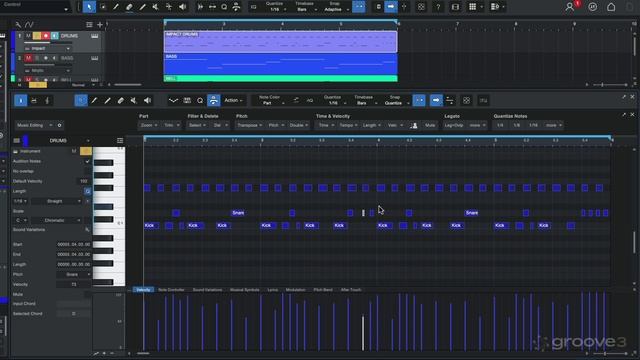This screenshot has width=640, height=360.
Task: Toggle the Mute checkbox in note inspector
Action: tap(87, 294)
